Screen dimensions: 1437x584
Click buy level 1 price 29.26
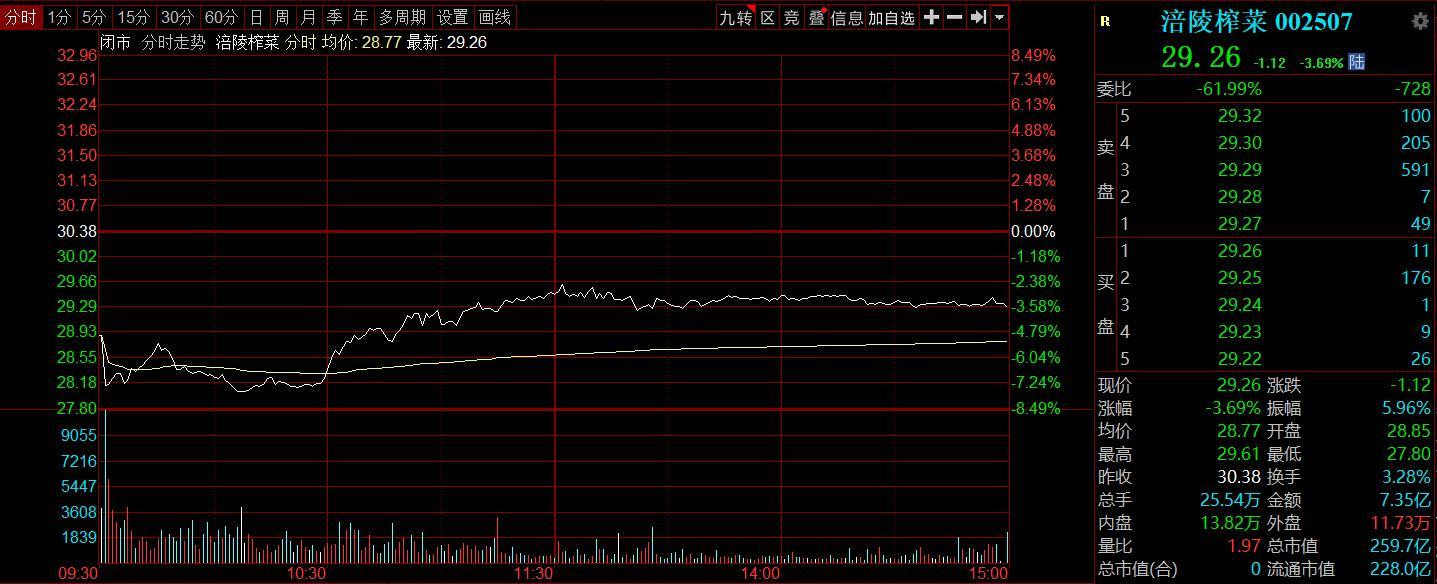(x=1240, y=251)
